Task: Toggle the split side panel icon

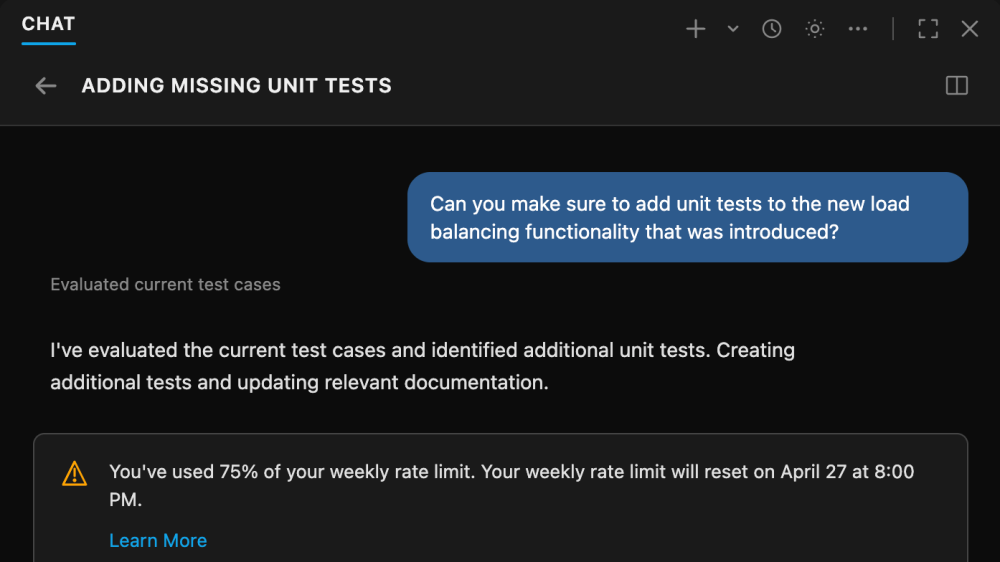Action: click(x=957, y=86)
